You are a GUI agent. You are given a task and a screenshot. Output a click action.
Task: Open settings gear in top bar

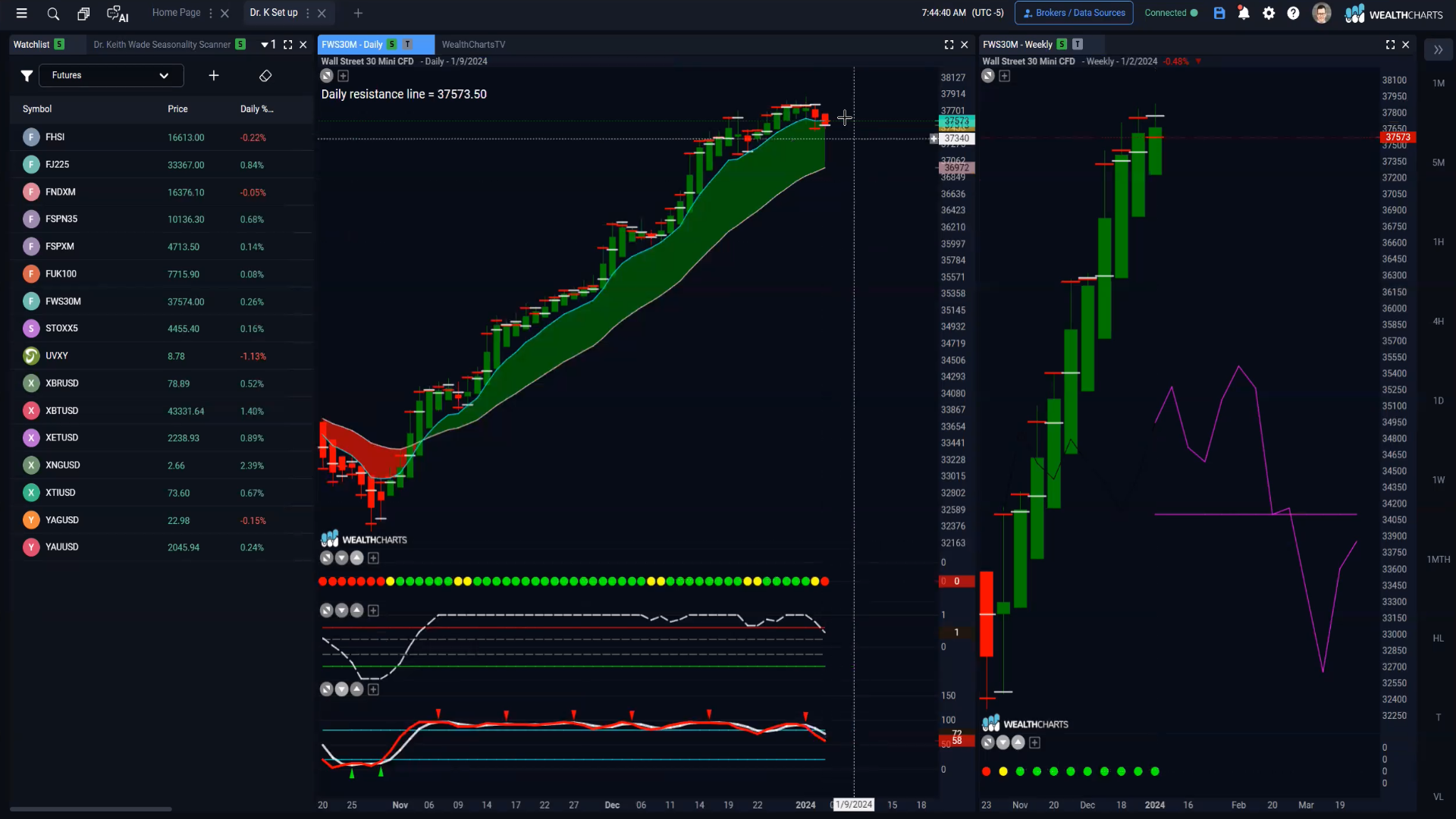[1269, 13]
